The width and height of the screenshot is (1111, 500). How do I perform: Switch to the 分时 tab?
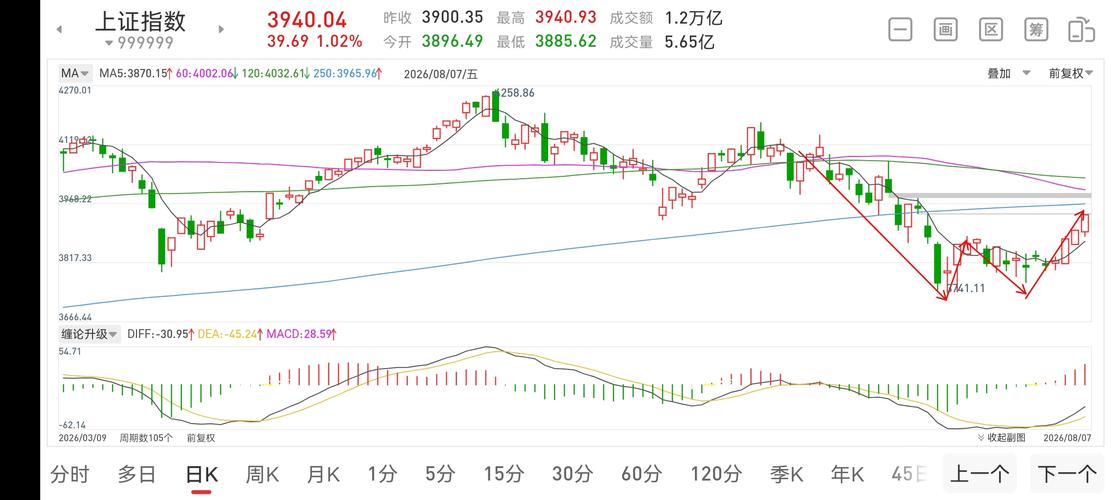point(70,474)
